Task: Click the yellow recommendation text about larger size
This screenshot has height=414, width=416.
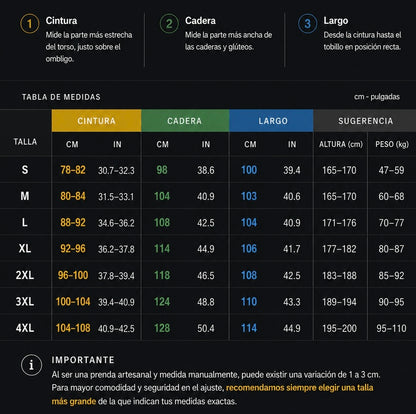Action: click(x=212, y=394)
